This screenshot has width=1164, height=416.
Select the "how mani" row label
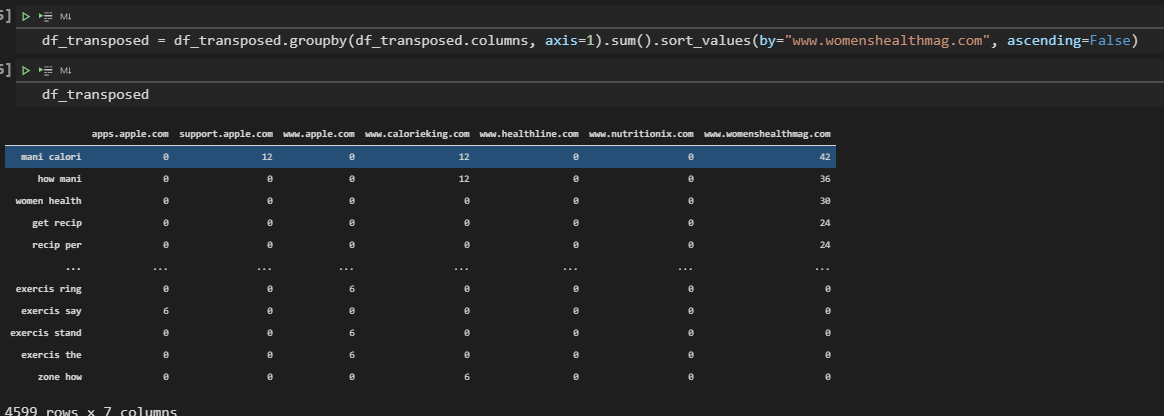coord(59,179)
